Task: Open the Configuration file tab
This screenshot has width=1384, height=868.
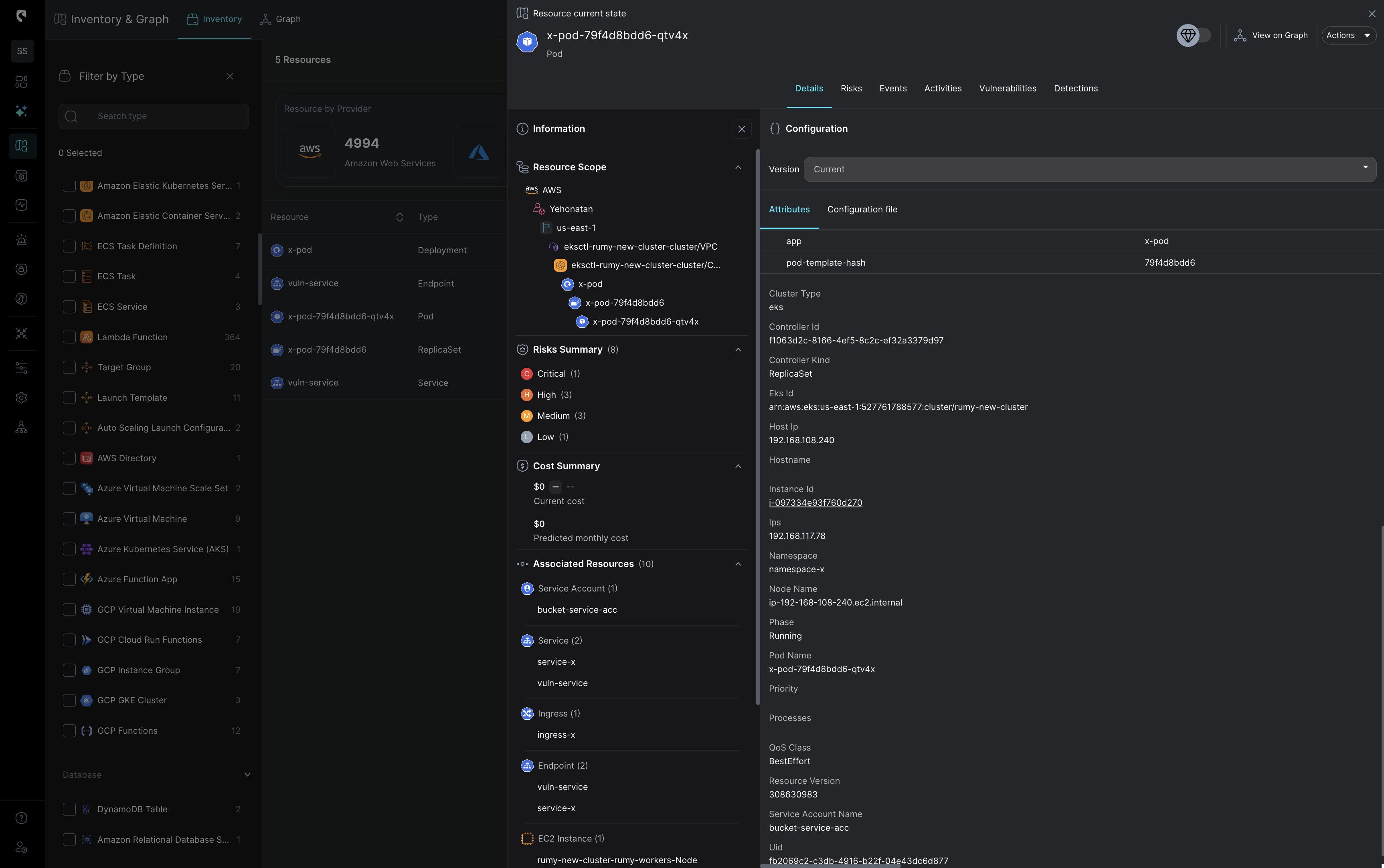Action: [x=862, y=210]
